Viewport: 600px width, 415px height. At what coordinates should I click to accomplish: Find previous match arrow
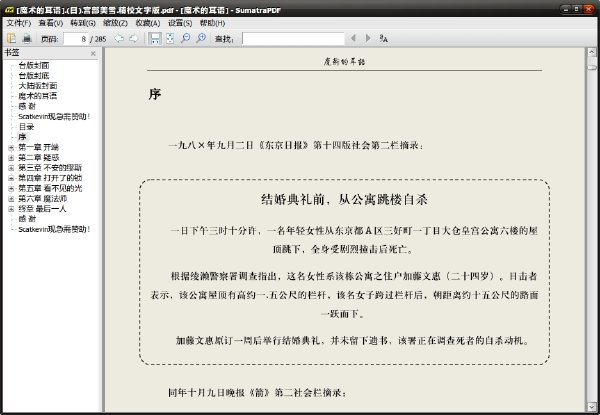[x=353, y=38]
